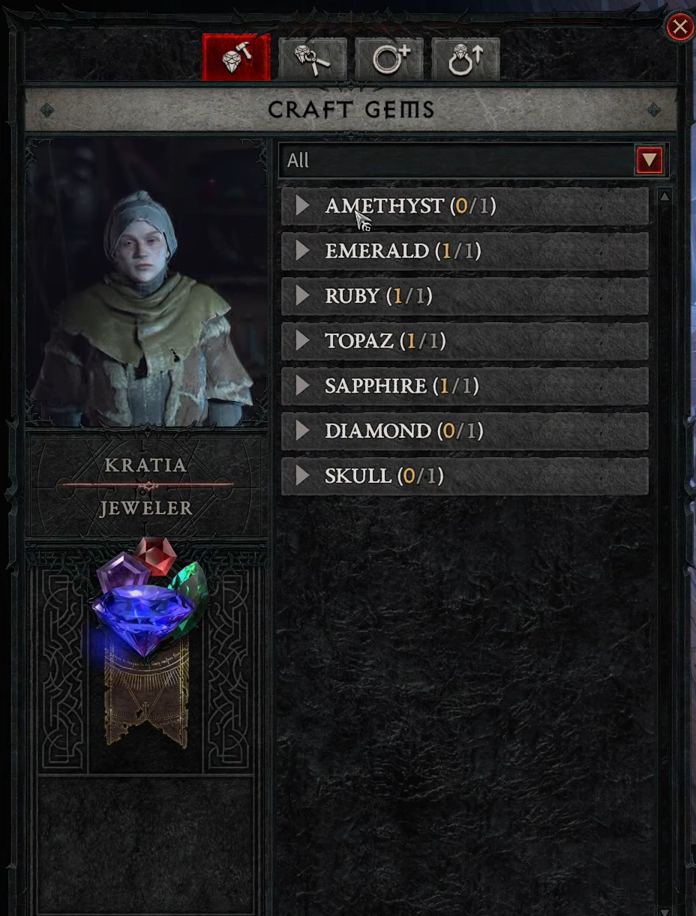Select the Craft Gems hammer tab icon
The height and width of the screenshot is (916, 696).
(x=236, y=57)
